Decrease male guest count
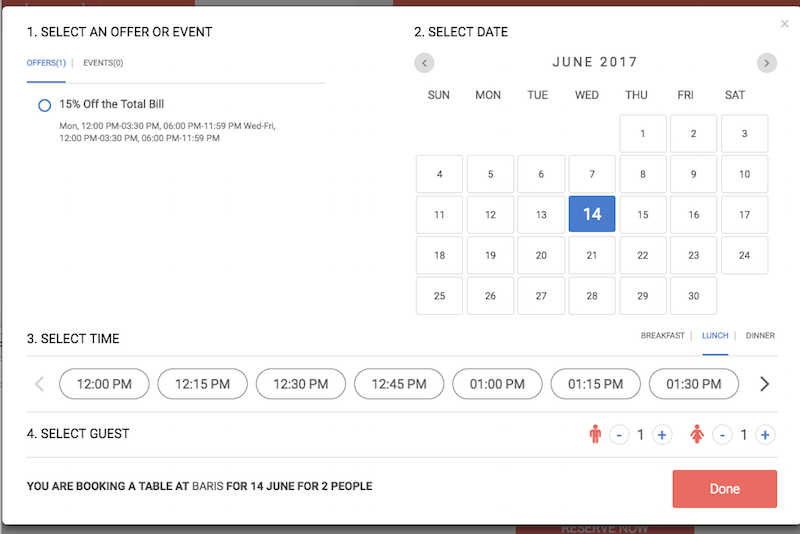This screenshot has height=534, width=800. coord(619,435)
